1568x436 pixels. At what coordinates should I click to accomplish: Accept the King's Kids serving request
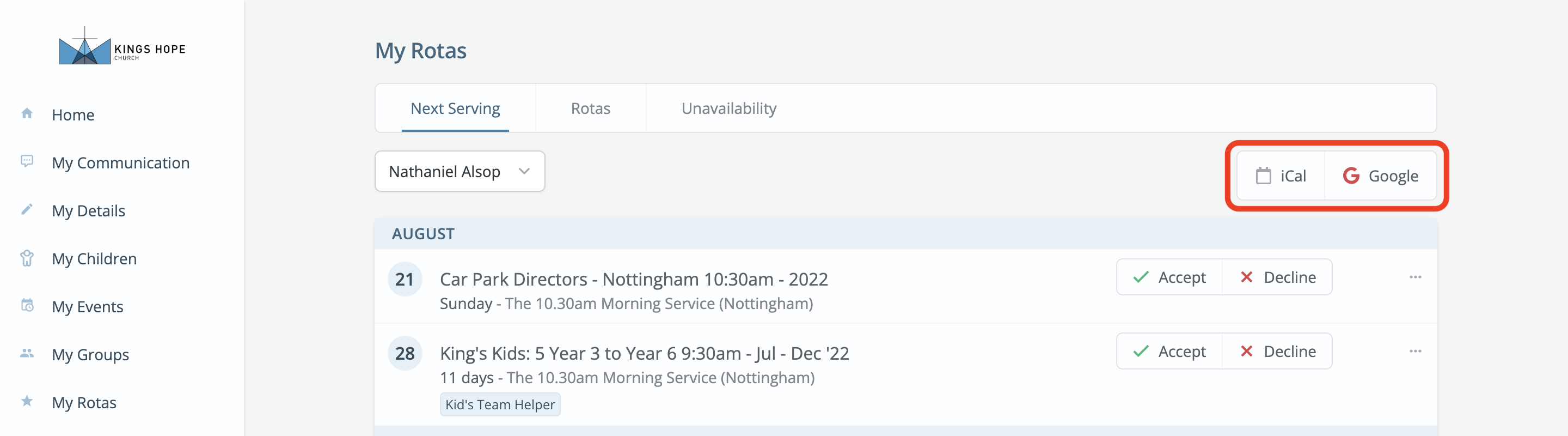[x=1169, y=352]
